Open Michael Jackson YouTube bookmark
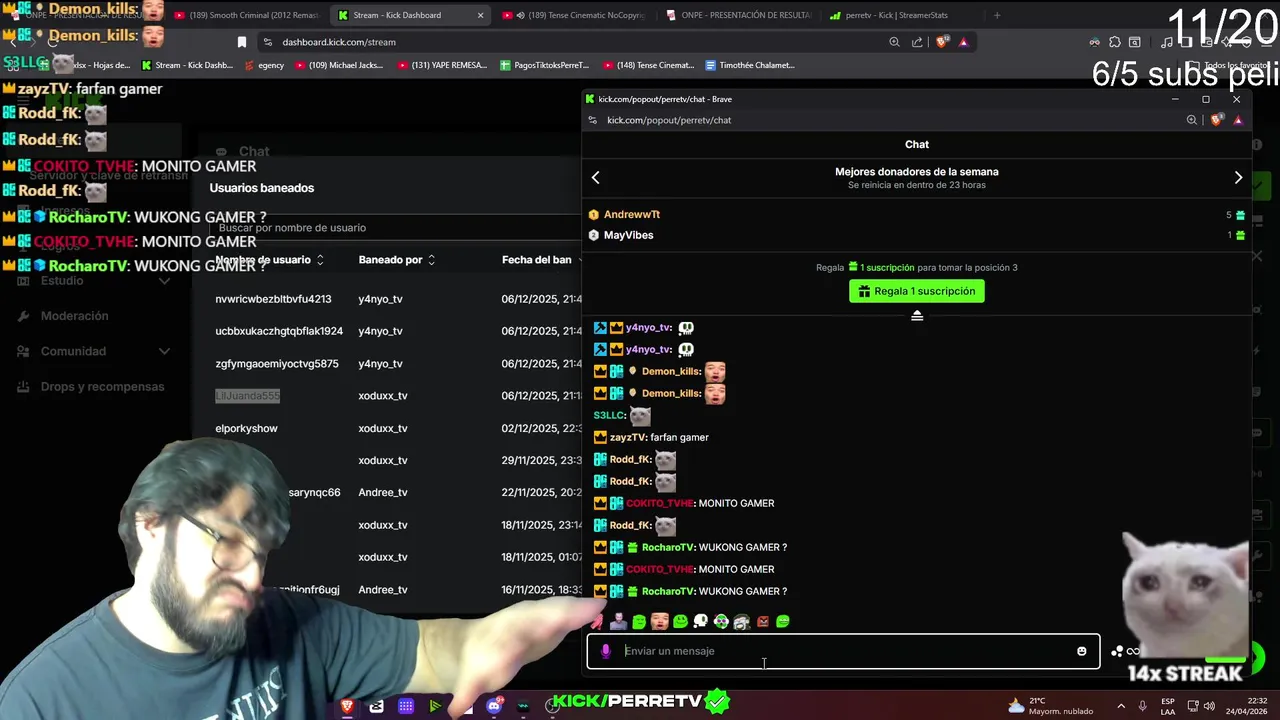Image resolution: width=1280 pixels, height=720 pixels. [340, 65]
